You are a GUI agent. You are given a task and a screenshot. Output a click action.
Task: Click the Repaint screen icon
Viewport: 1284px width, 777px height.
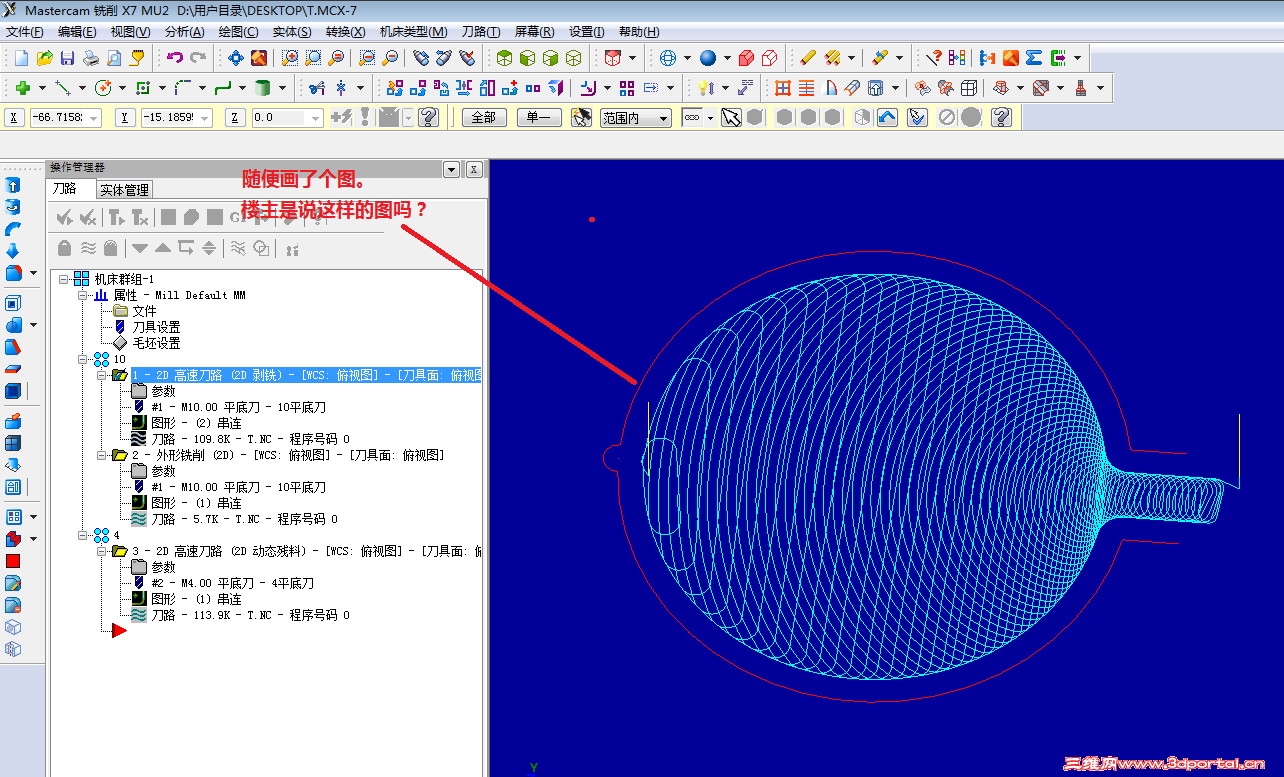coord(259,58)
